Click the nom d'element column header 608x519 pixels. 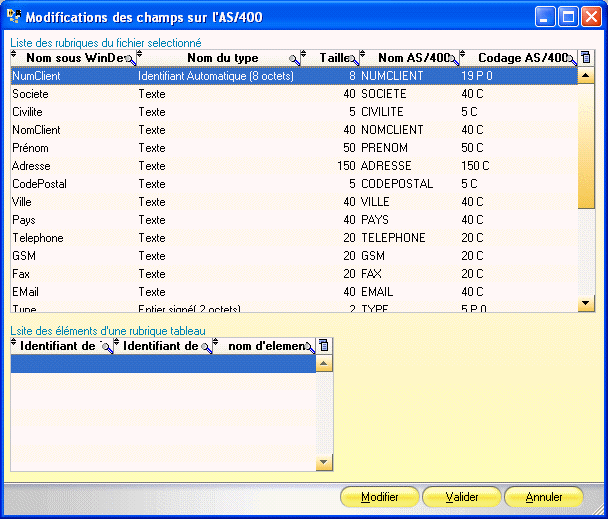click(x=264, y=346)
